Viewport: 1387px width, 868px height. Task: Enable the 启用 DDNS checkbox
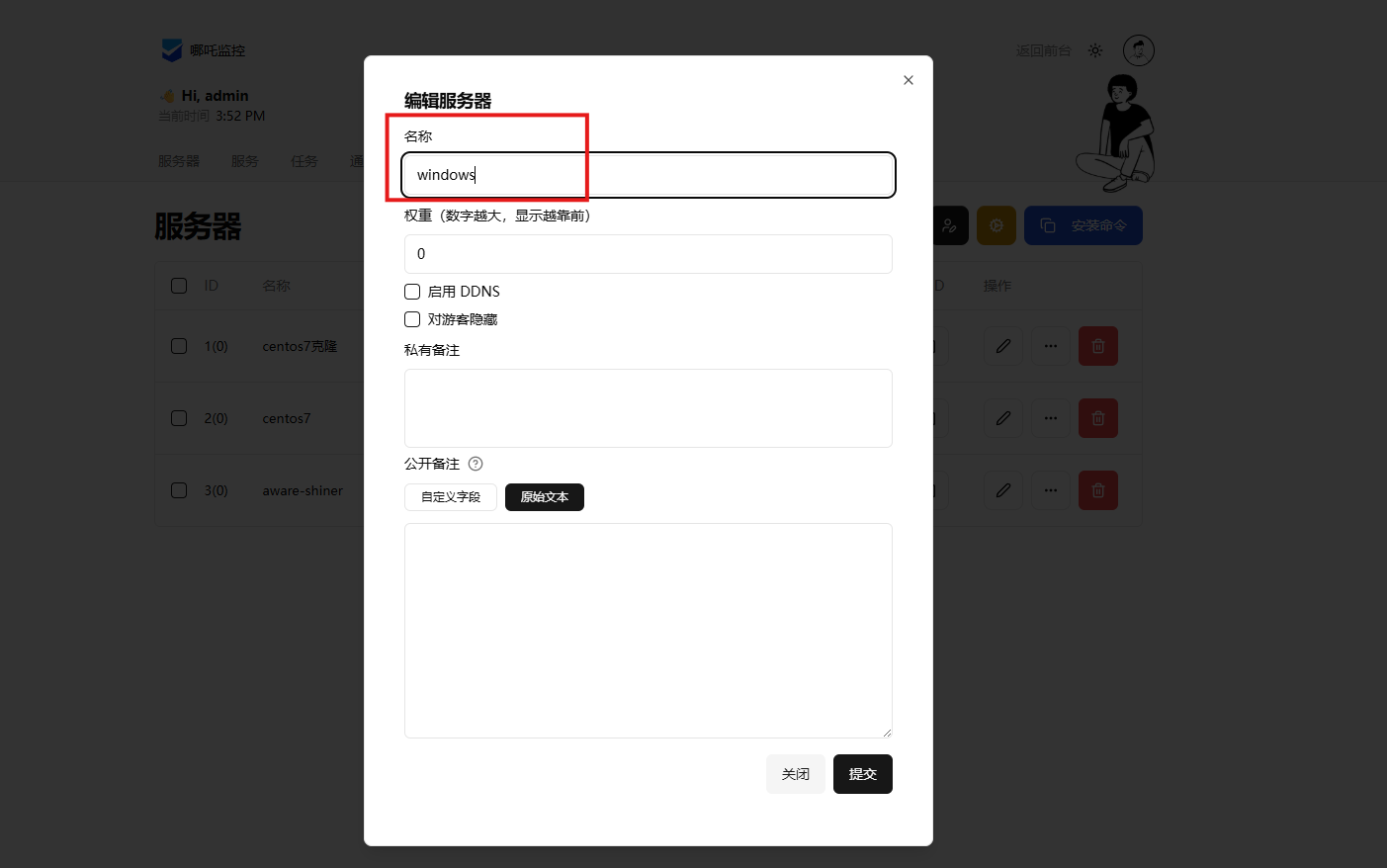pos(412,292)
